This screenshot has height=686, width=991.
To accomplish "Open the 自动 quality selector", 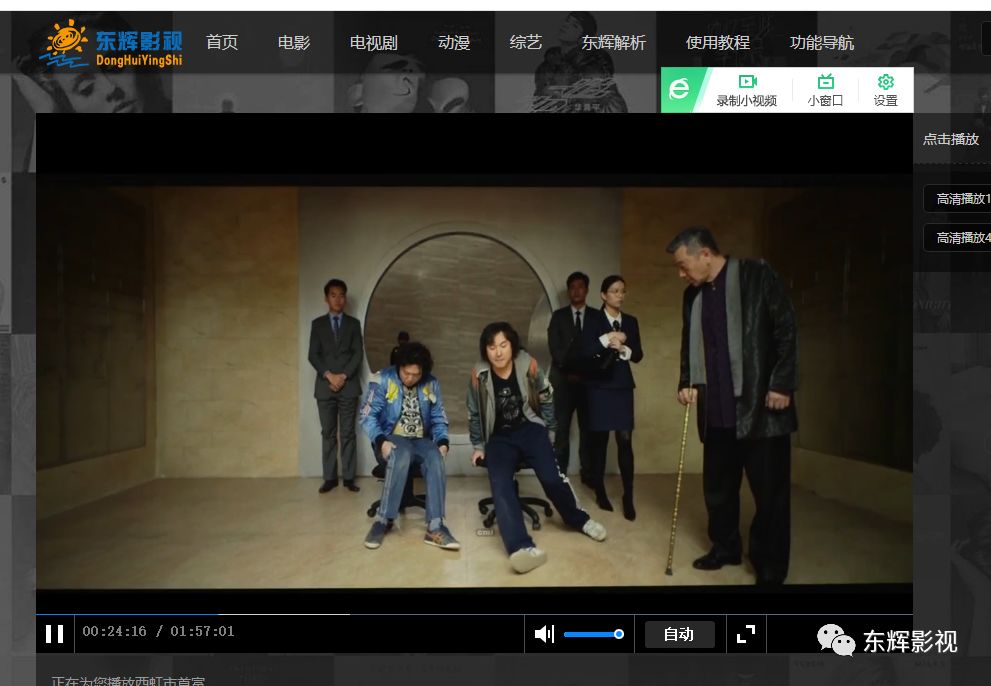I will click(x=679, y=634).
